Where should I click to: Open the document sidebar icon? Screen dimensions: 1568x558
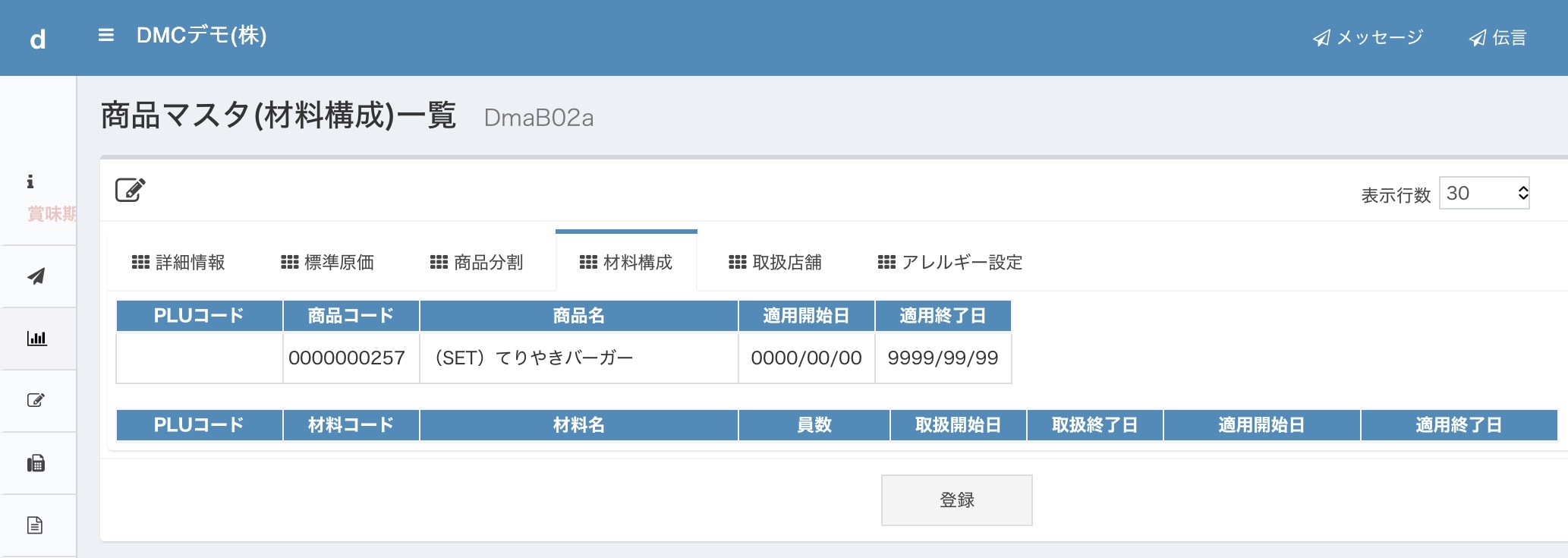(x=35, y=525)
